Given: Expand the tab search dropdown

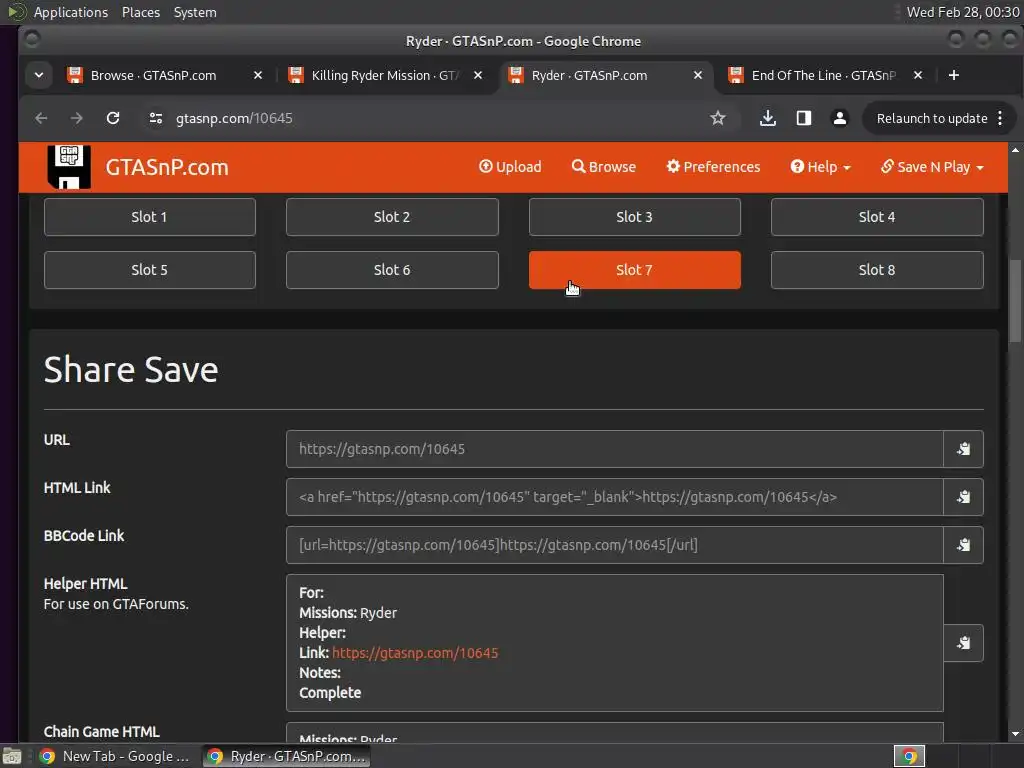Looking at the screenshot, I should pos(39,75).
